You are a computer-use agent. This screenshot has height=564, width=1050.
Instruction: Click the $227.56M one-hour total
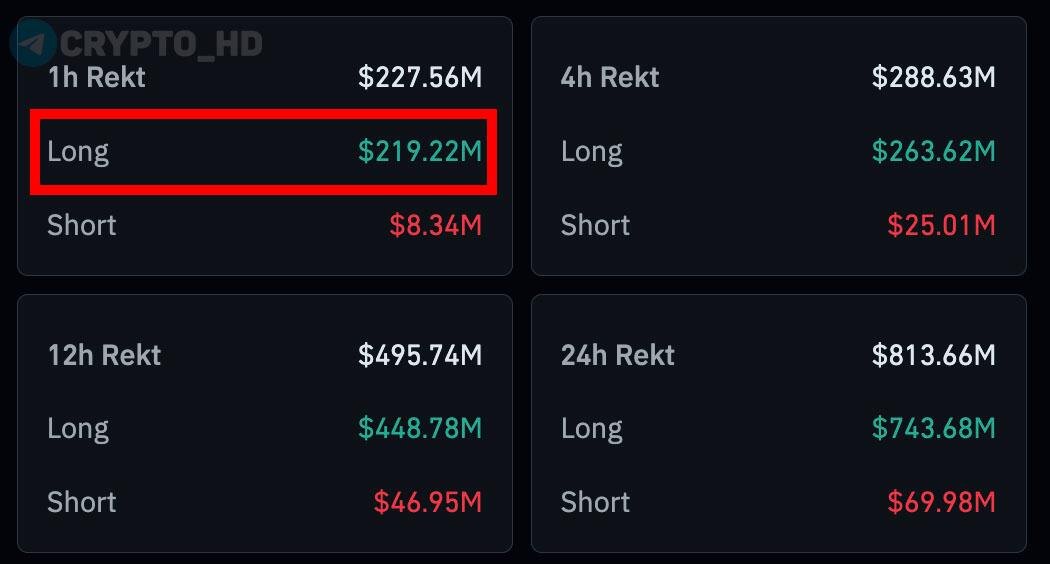point(420,77)
